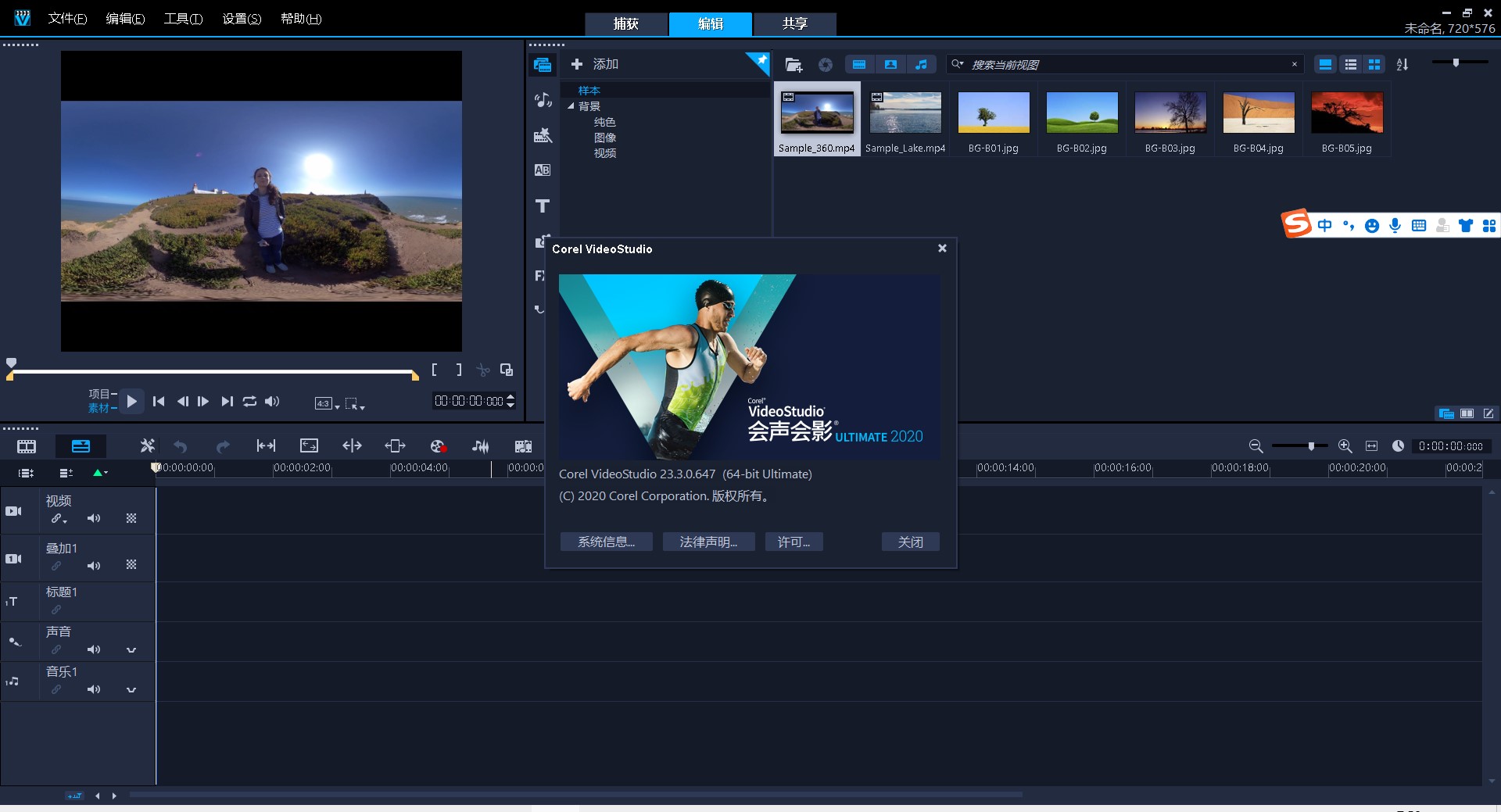Click the import media files folder icon
This screenshot has height=812, width=1501.
coord(793,65)
